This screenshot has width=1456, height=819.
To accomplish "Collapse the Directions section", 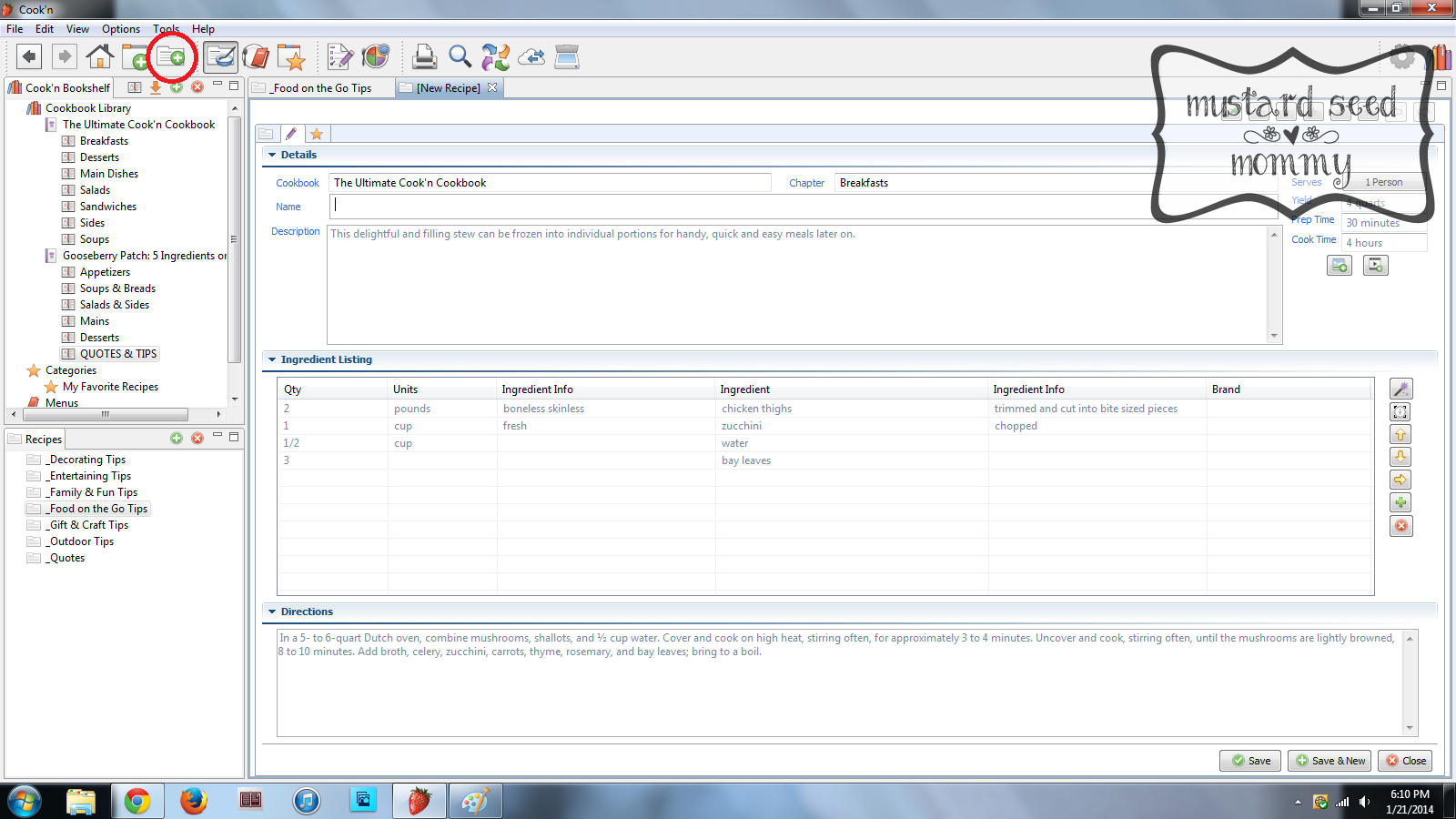I will [272, 612].
